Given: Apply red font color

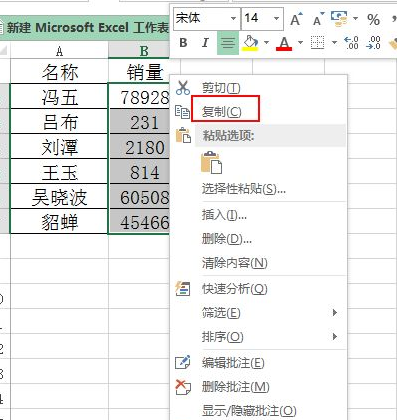Looking at the screenshot, I should (x=284, y=43).
